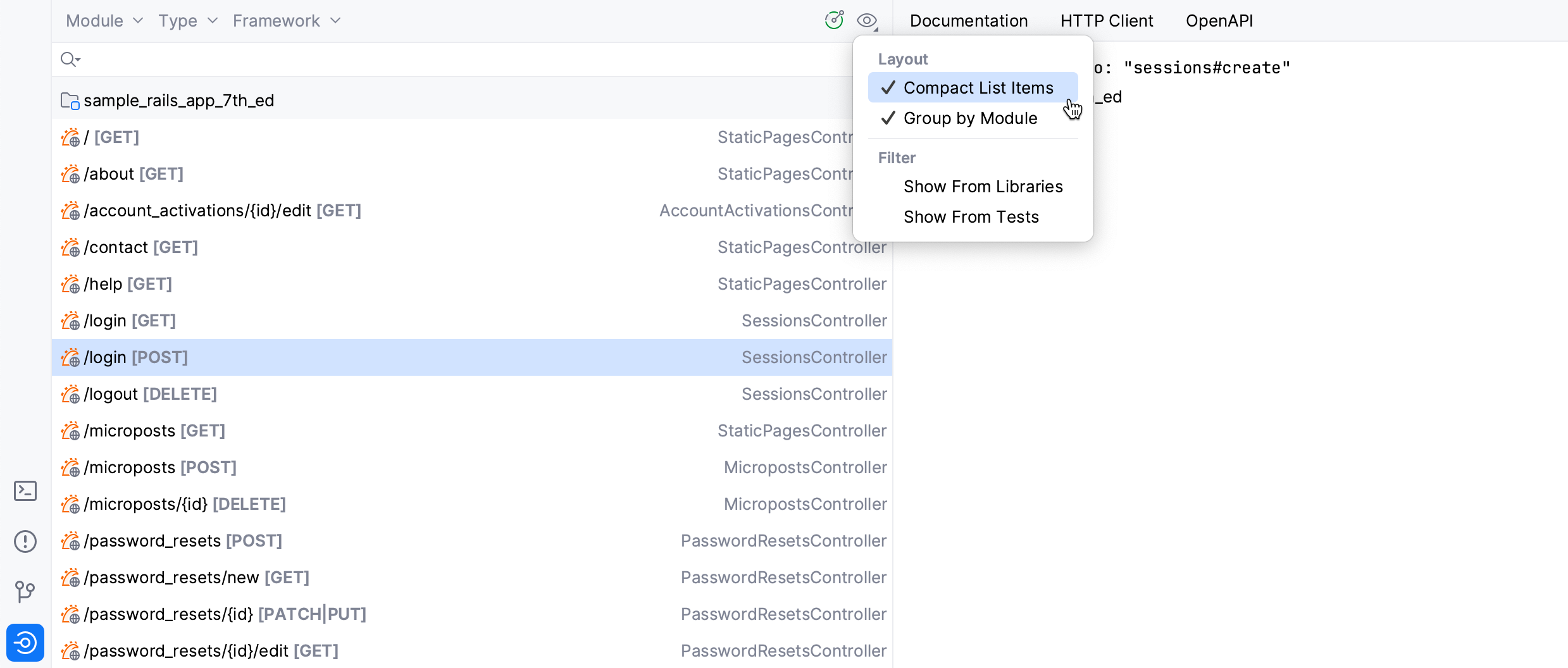Open the Problems tool window
This screenshot has height=668, width=1568.
pos(25,541)
